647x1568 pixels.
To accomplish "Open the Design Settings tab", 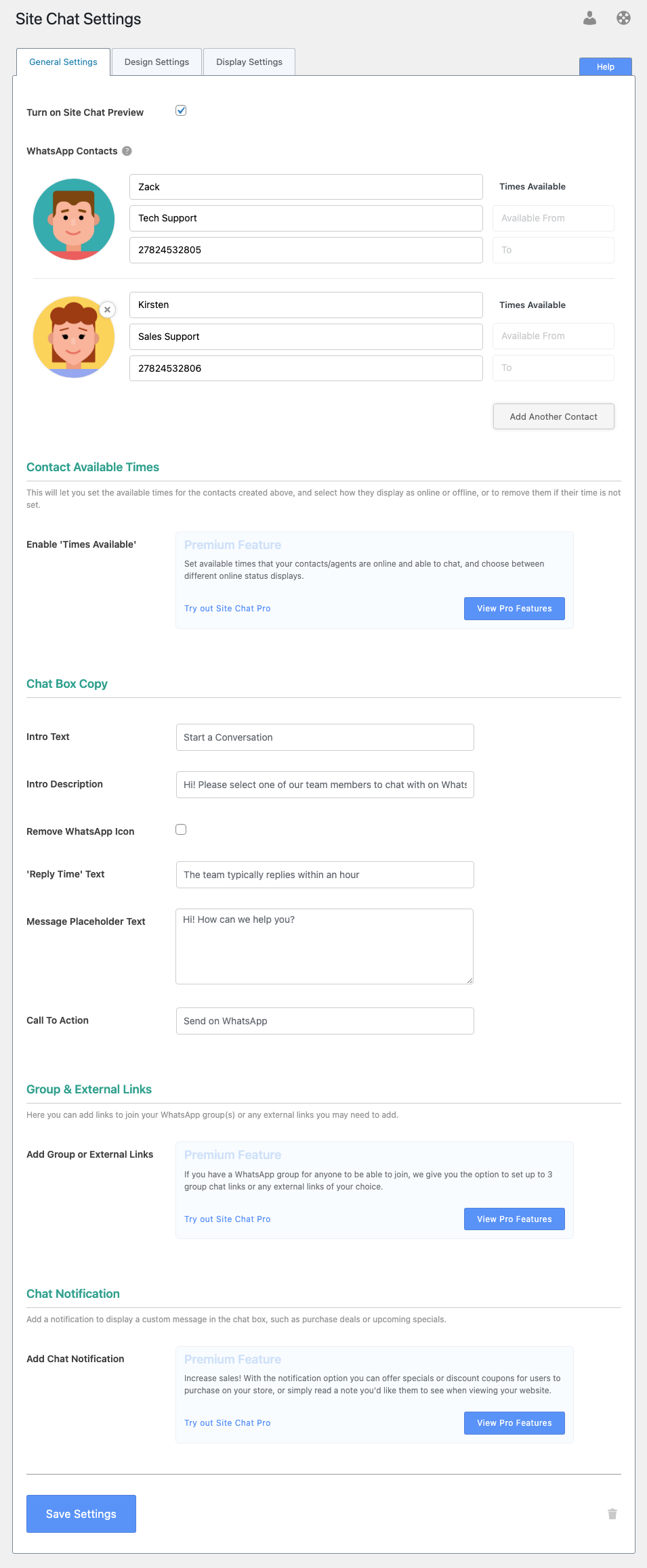I will click(156, 62).
